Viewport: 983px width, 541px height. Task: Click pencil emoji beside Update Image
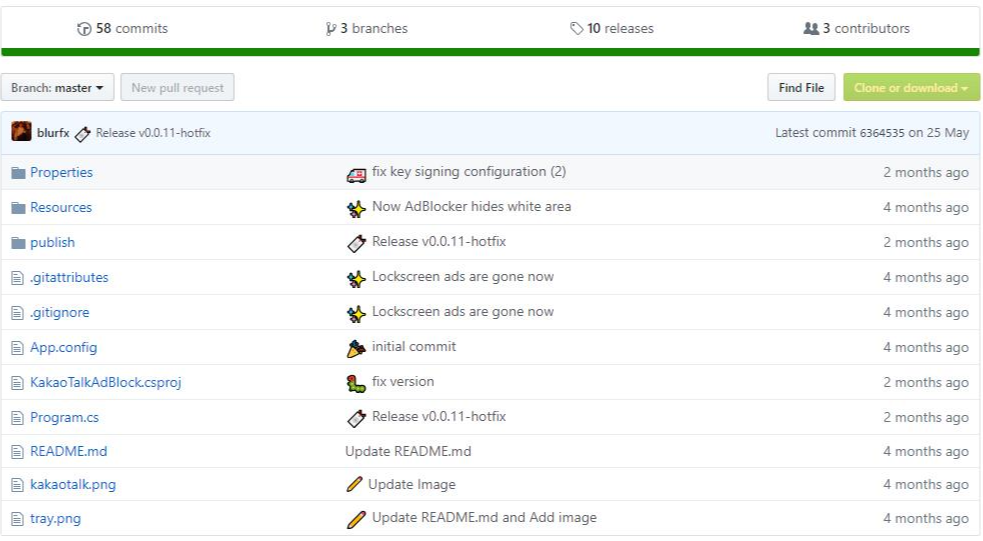click(x=354, y=484)
